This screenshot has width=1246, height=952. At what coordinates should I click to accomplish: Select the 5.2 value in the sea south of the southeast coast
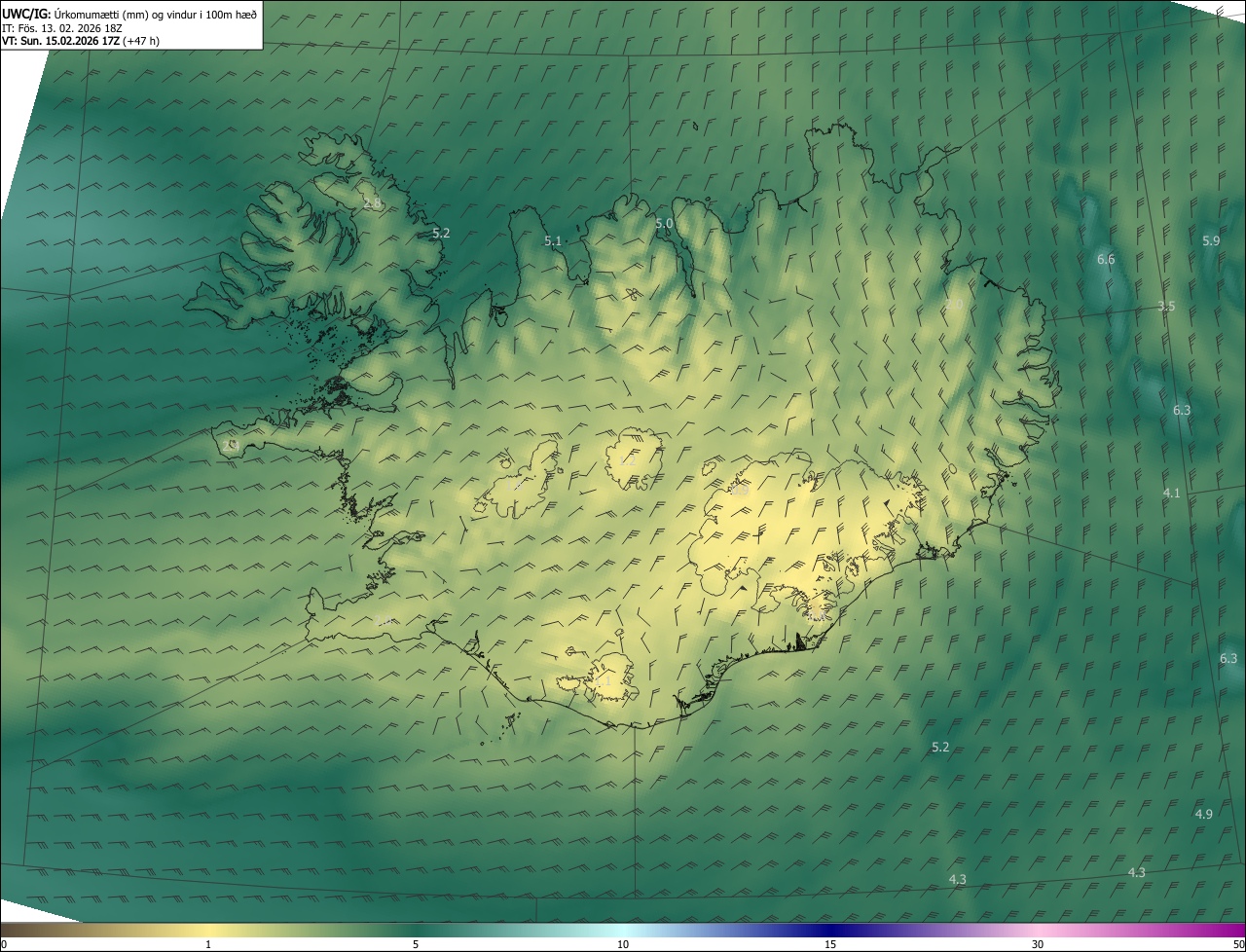click(x=940, y=747)
